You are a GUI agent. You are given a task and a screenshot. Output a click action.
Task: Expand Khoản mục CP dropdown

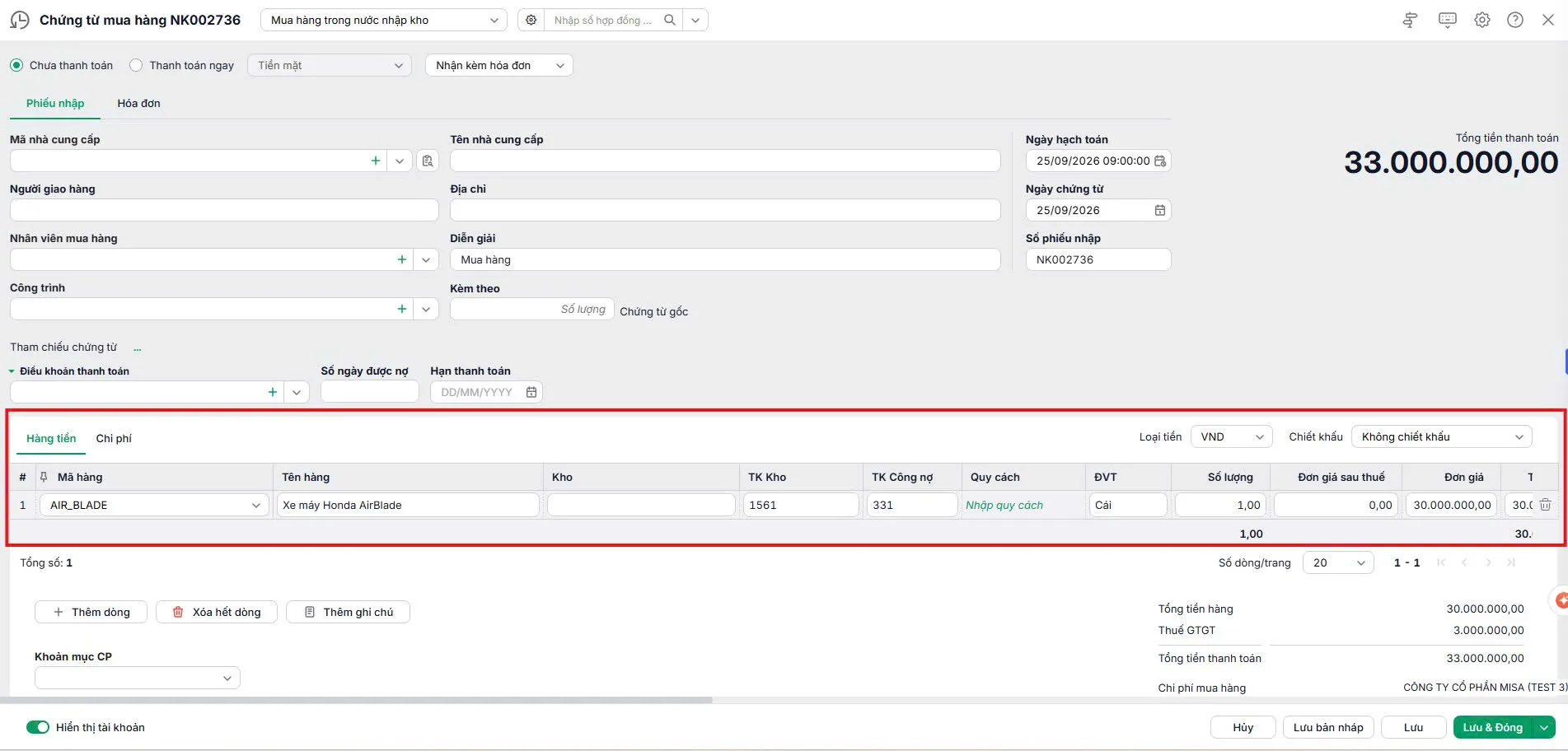pos(138,678)
